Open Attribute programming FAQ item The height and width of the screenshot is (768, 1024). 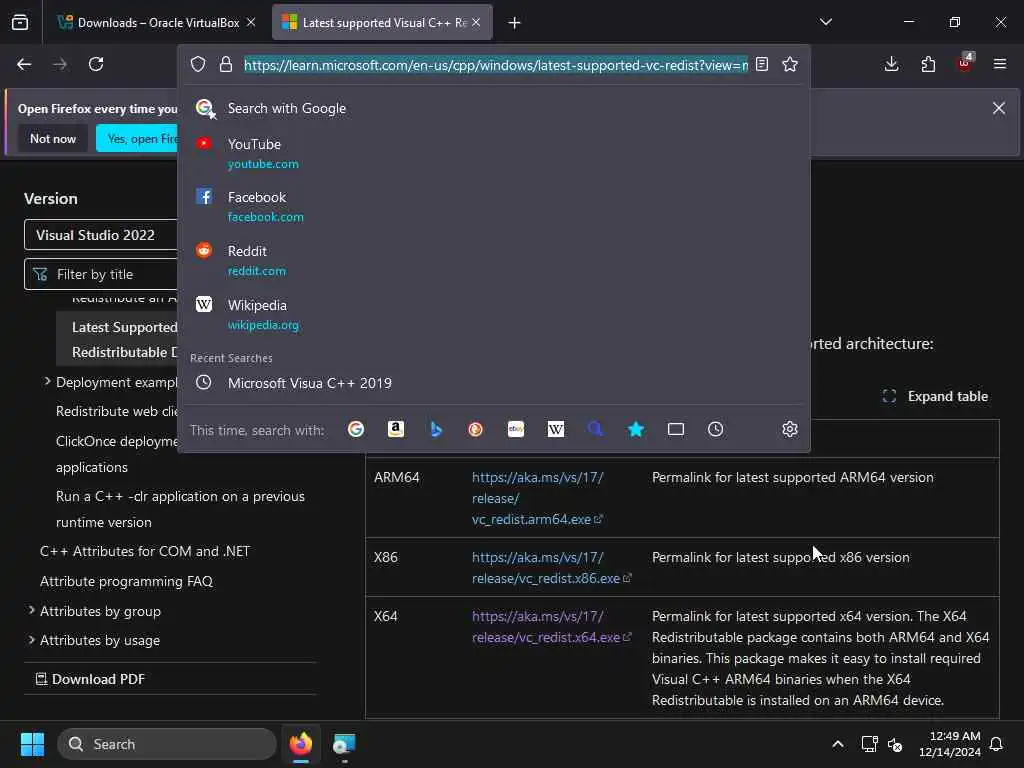(x=126, y=581)
